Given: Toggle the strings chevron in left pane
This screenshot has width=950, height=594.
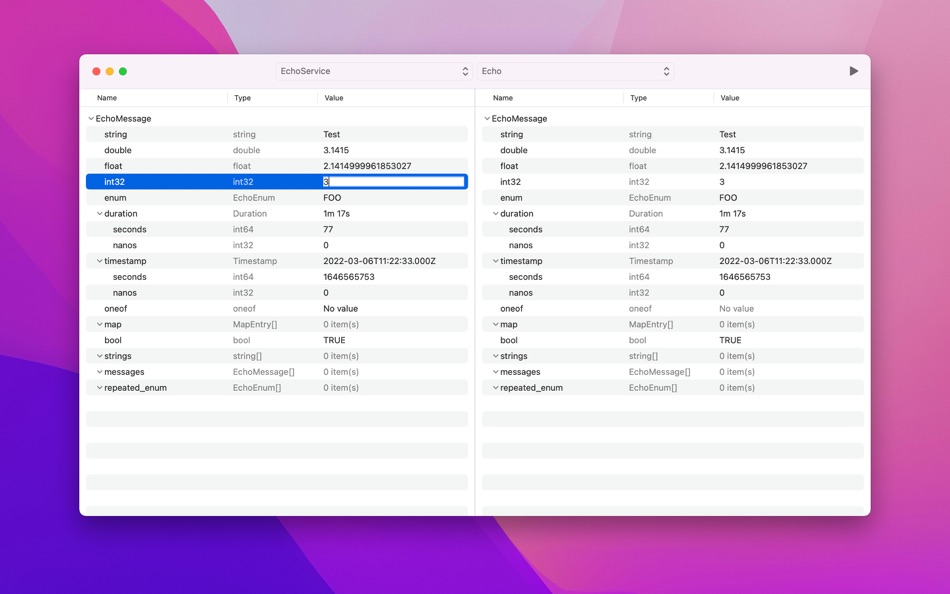Looking at the screenshot, I should click(99, 356).
